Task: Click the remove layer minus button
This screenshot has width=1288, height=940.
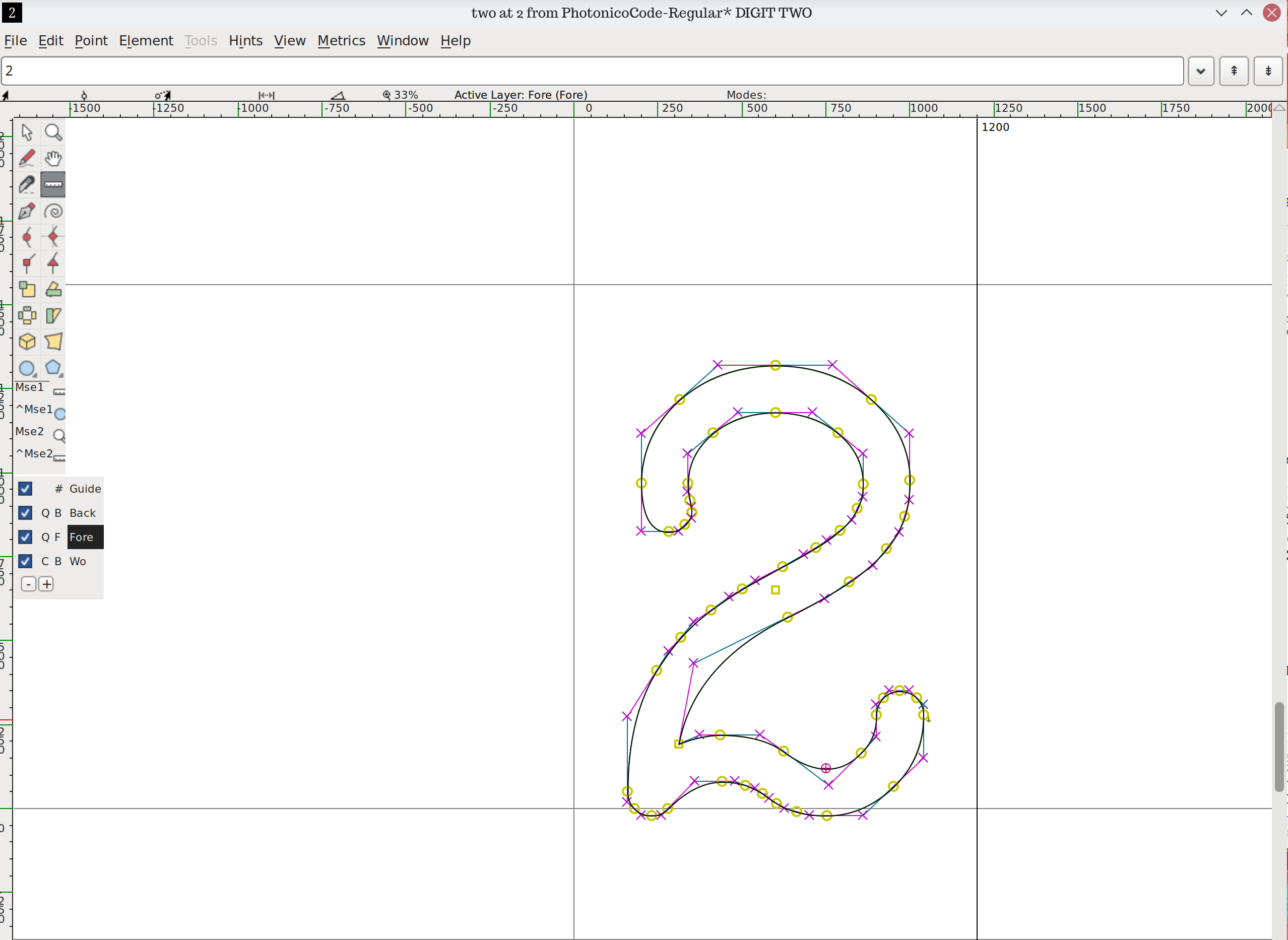Action: [x=28, y=584]
